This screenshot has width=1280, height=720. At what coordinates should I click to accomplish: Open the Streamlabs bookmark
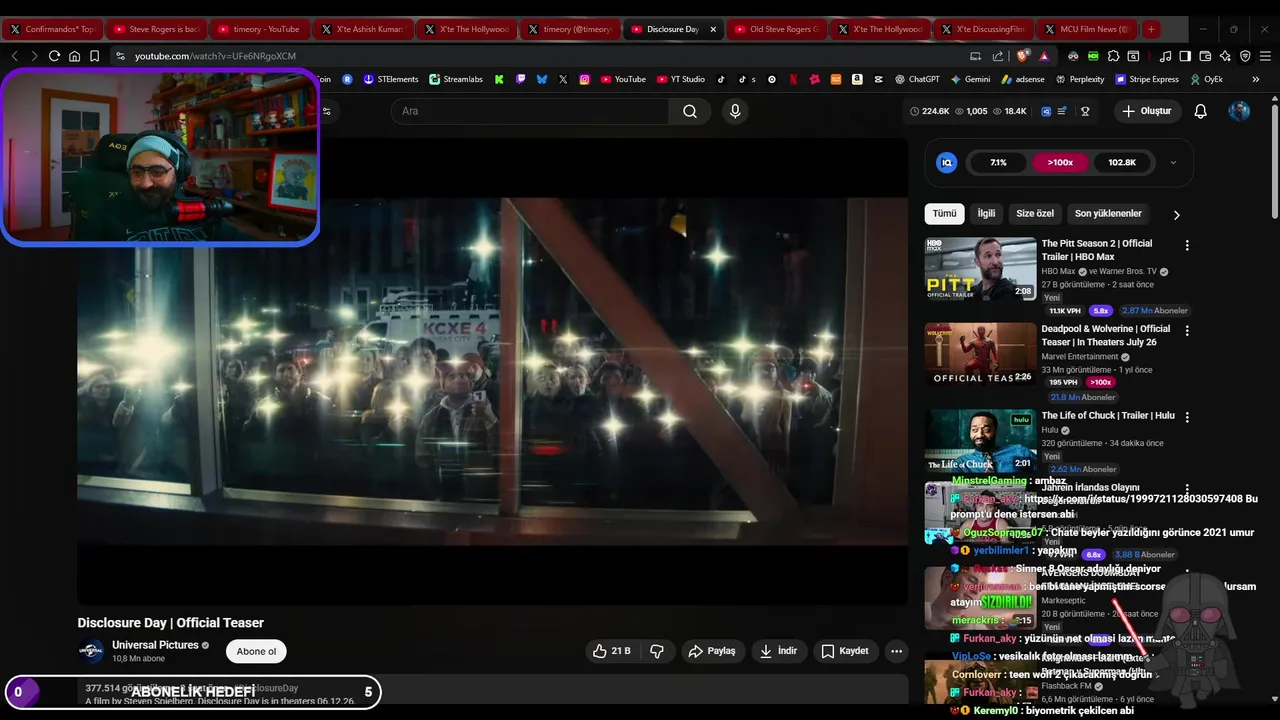456,79
